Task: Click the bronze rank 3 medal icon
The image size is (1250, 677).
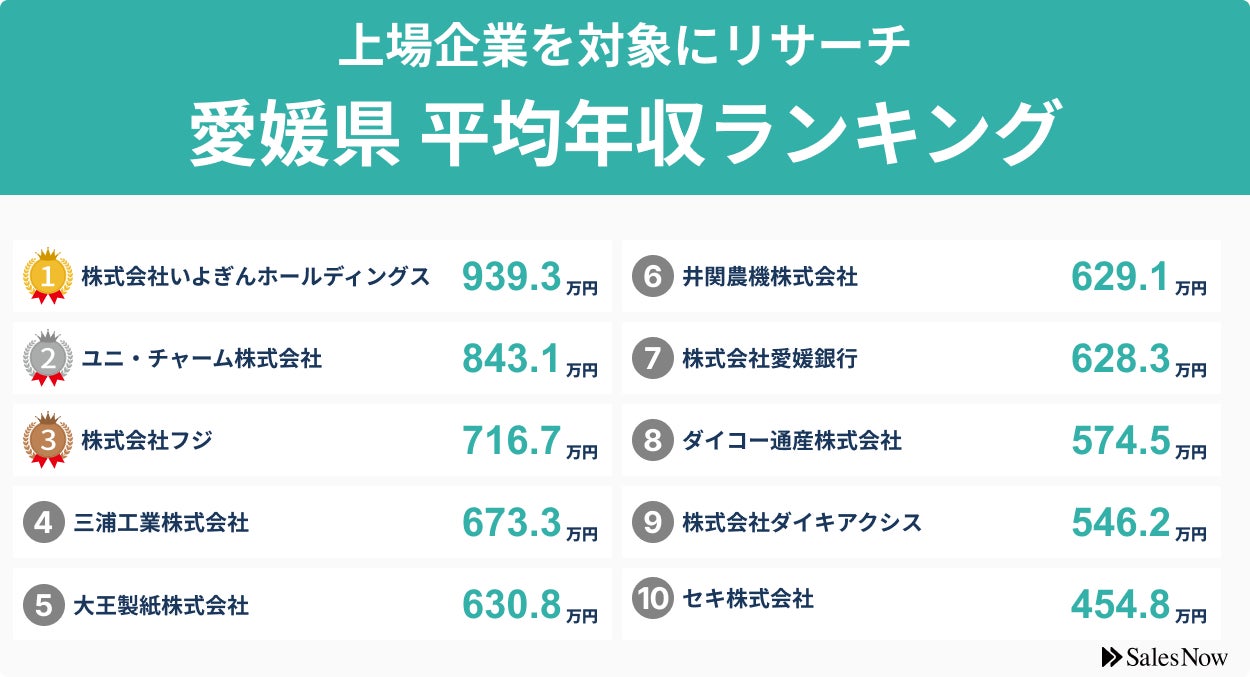Action: coord(48,440)
